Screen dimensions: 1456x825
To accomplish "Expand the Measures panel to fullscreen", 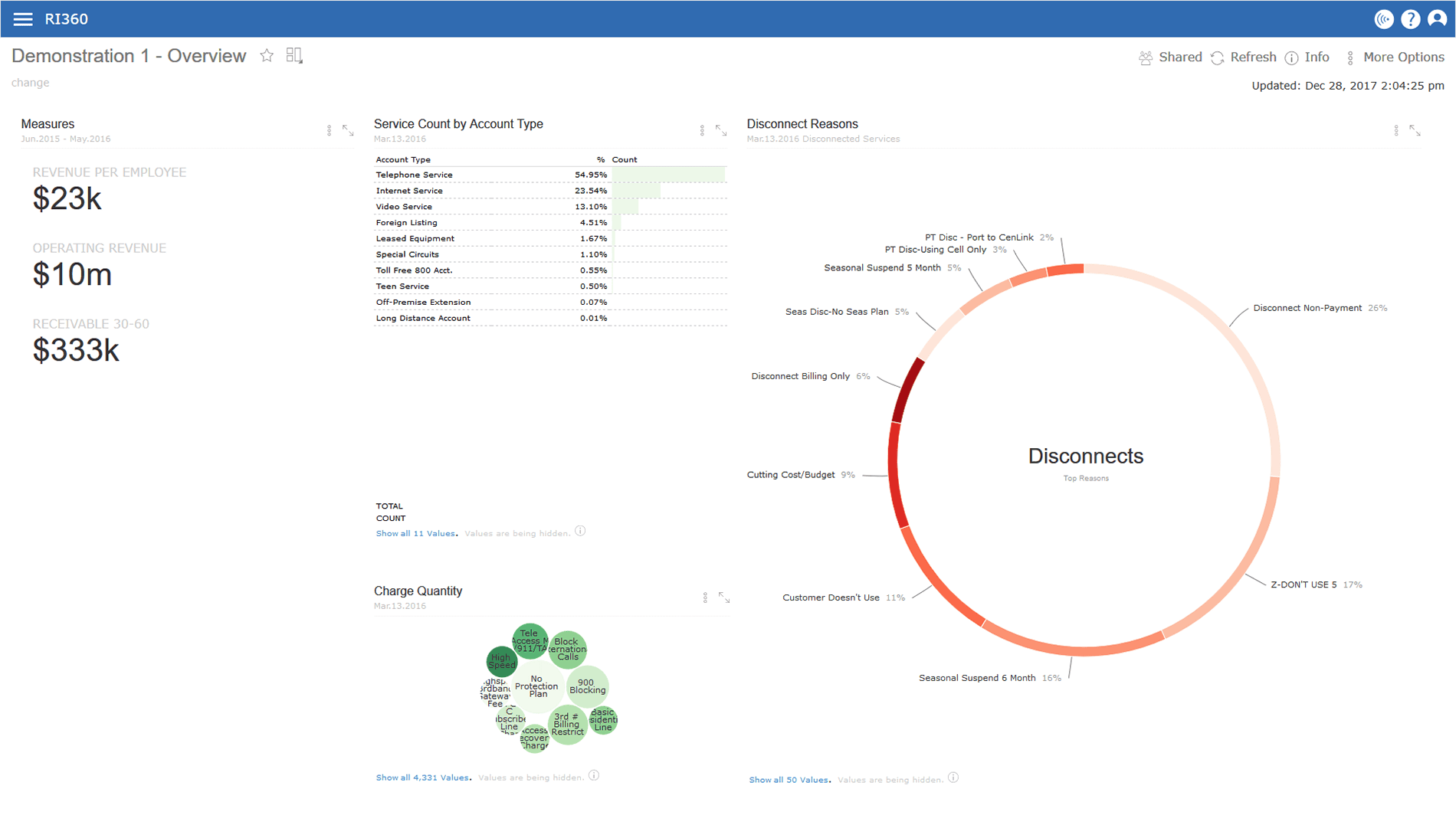I will click(349, 131).
